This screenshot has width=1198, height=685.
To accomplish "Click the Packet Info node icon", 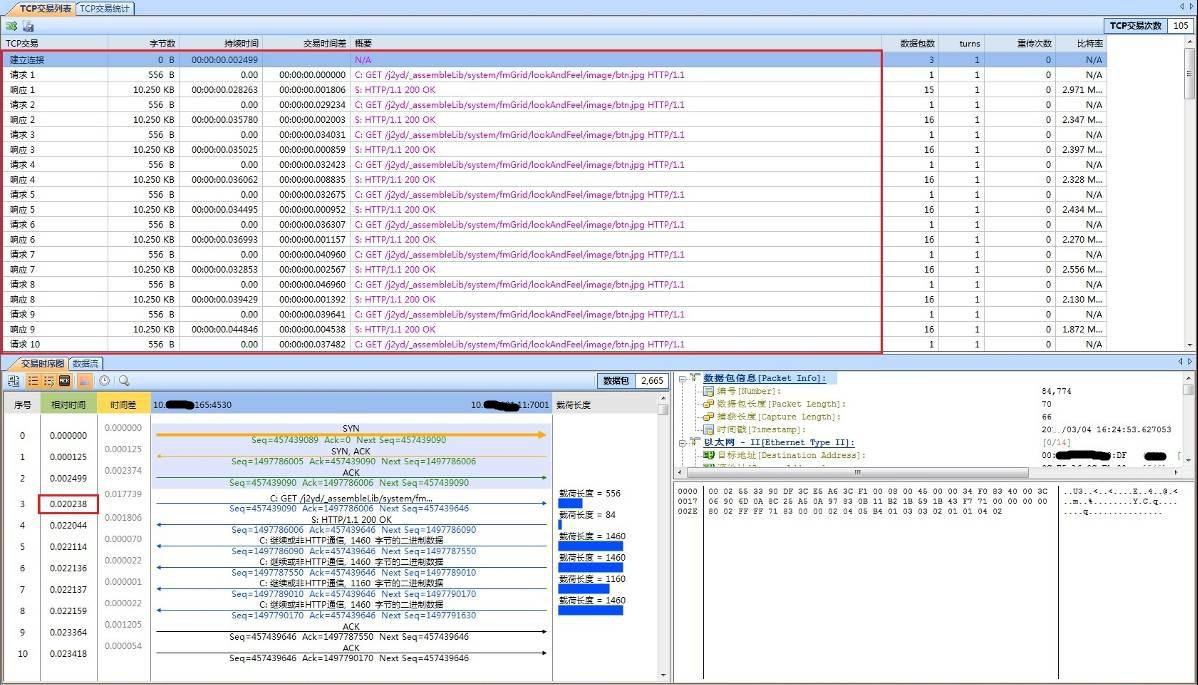I will [695, 377].
